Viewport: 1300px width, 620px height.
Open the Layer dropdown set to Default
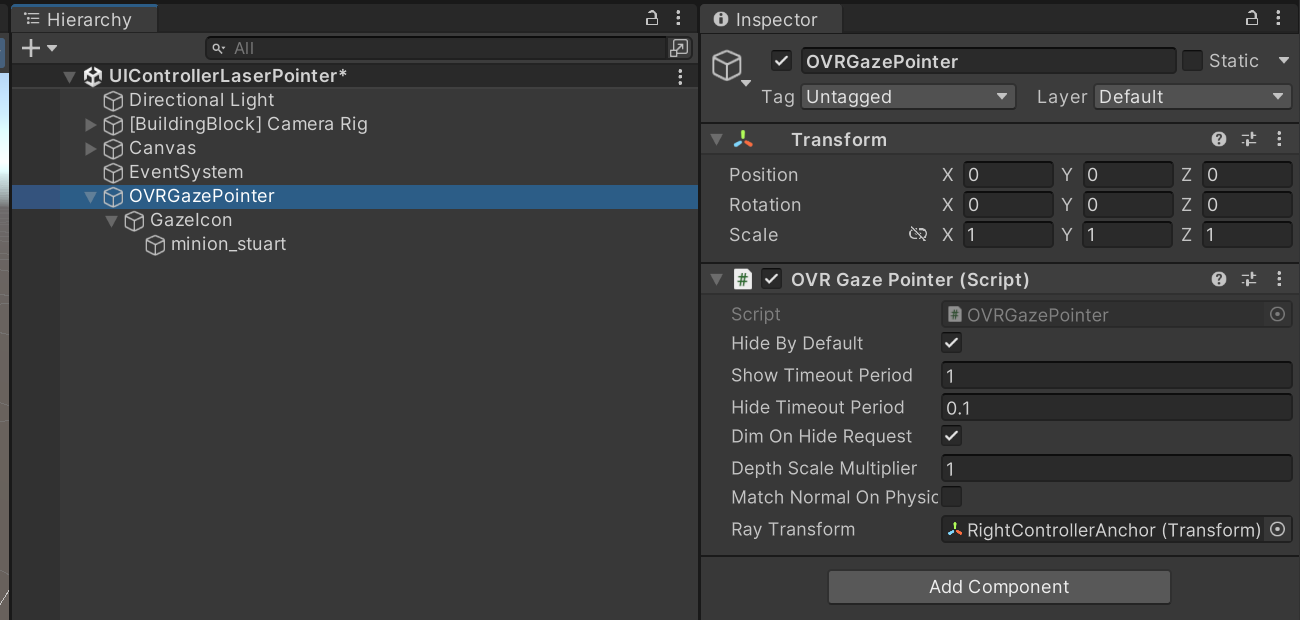tap(1190, 96)
